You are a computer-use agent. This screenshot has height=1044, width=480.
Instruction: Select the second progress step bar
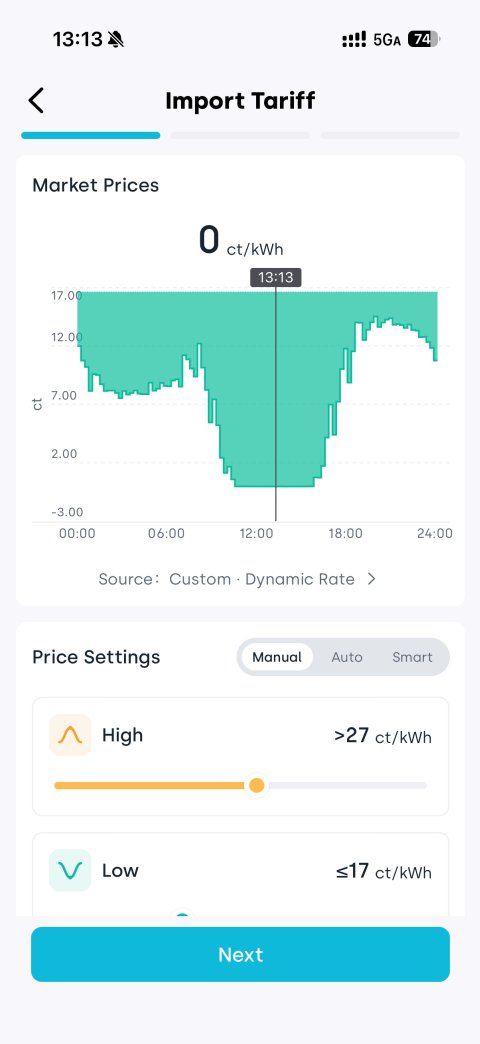(240, 135)
